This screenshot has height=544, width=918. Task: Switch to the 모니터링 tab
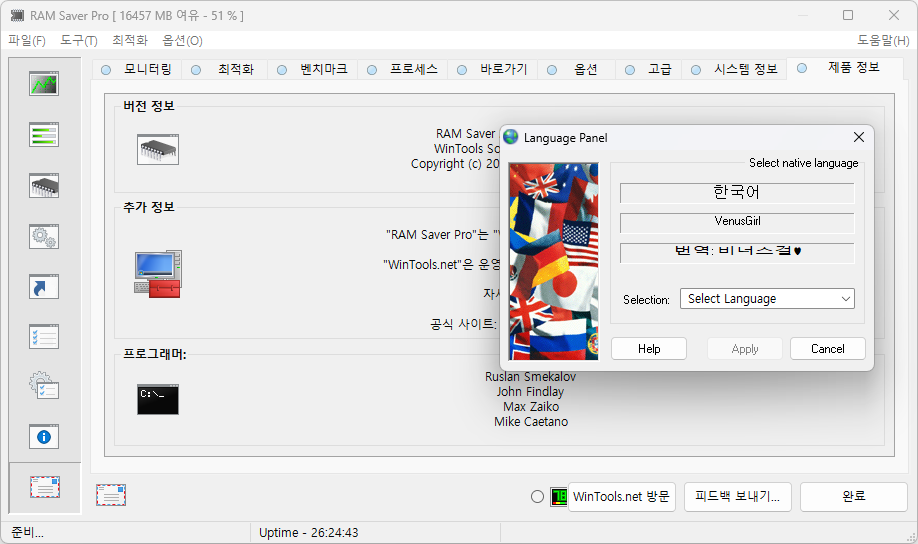[137, 69]
